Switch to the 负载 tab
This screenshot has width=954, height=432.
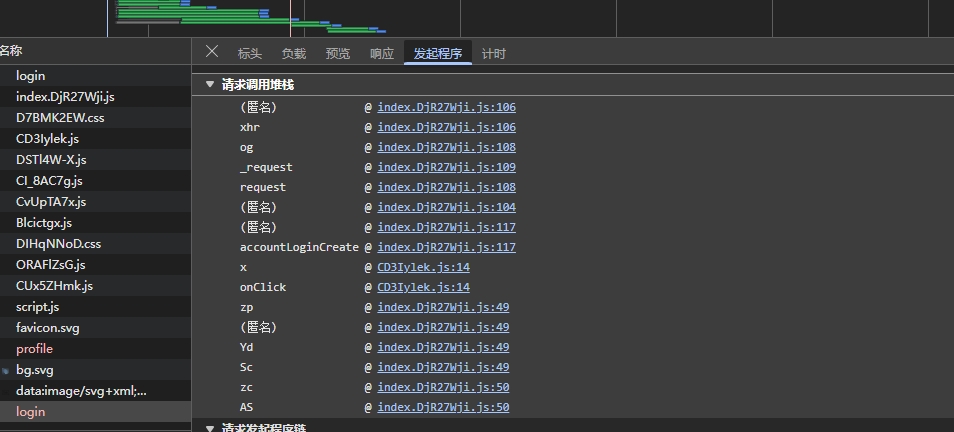tap(294, 54)
